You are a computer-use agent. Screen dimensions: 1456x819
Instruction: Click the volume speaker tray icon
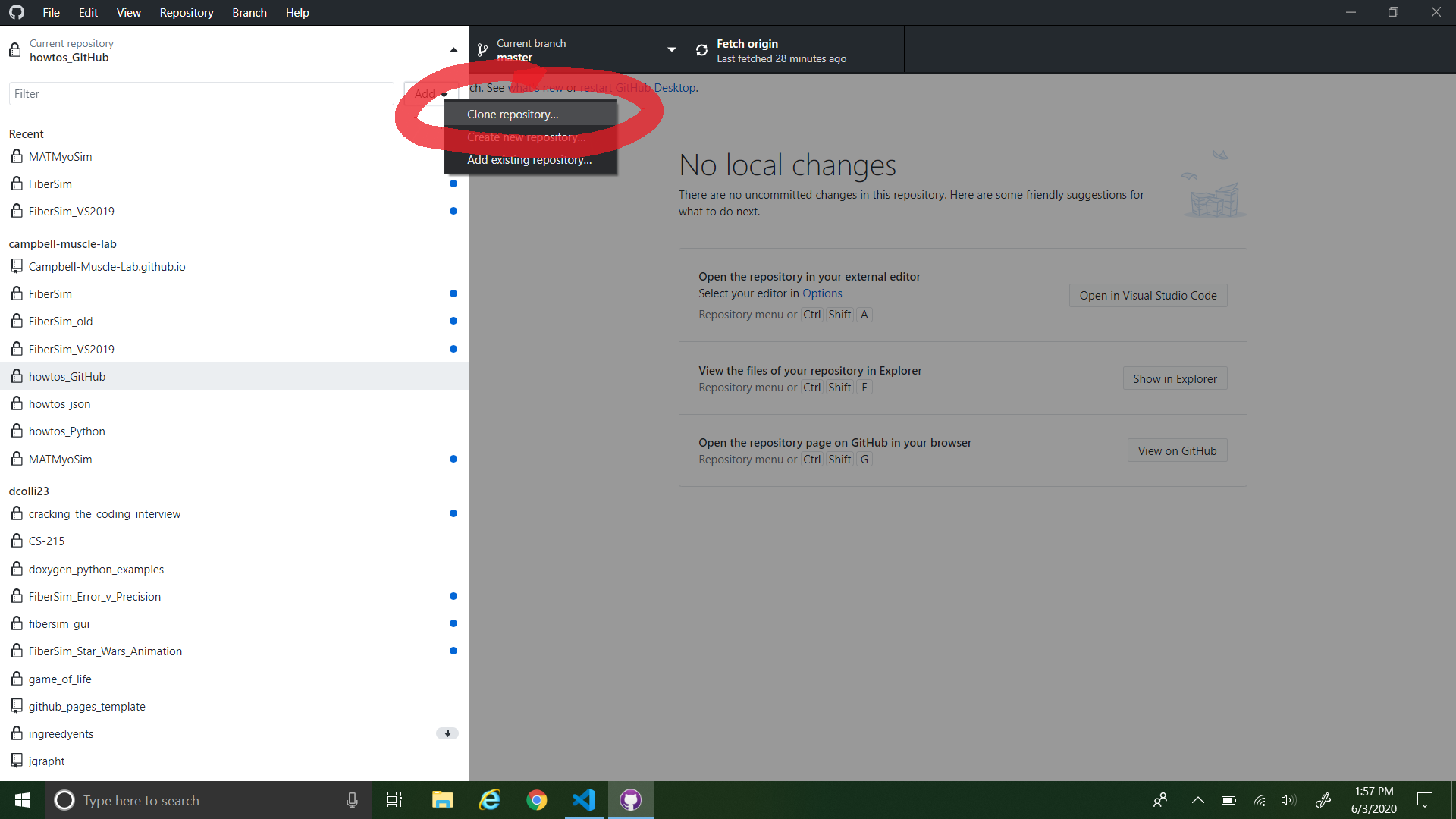pyautogui.click(x=1288, y=800)
